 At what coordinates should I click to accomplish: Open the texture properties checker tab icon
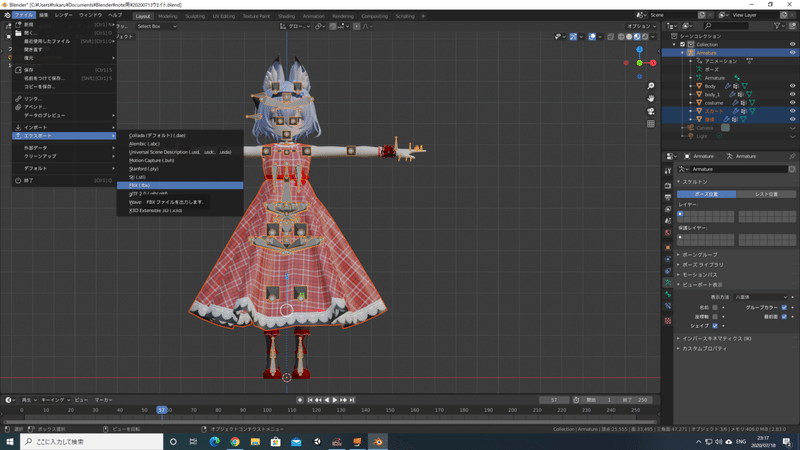pos(668,321)
